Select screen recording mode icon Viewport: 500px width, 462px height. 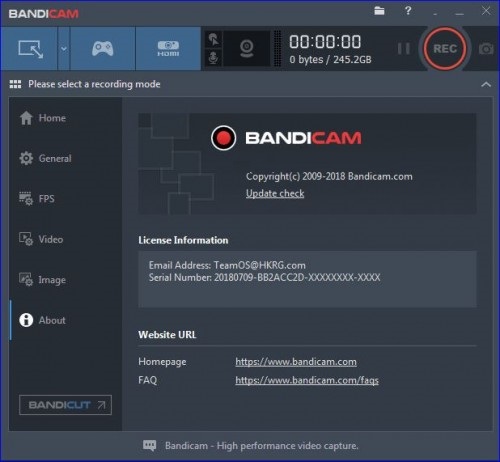pos(30,49)
